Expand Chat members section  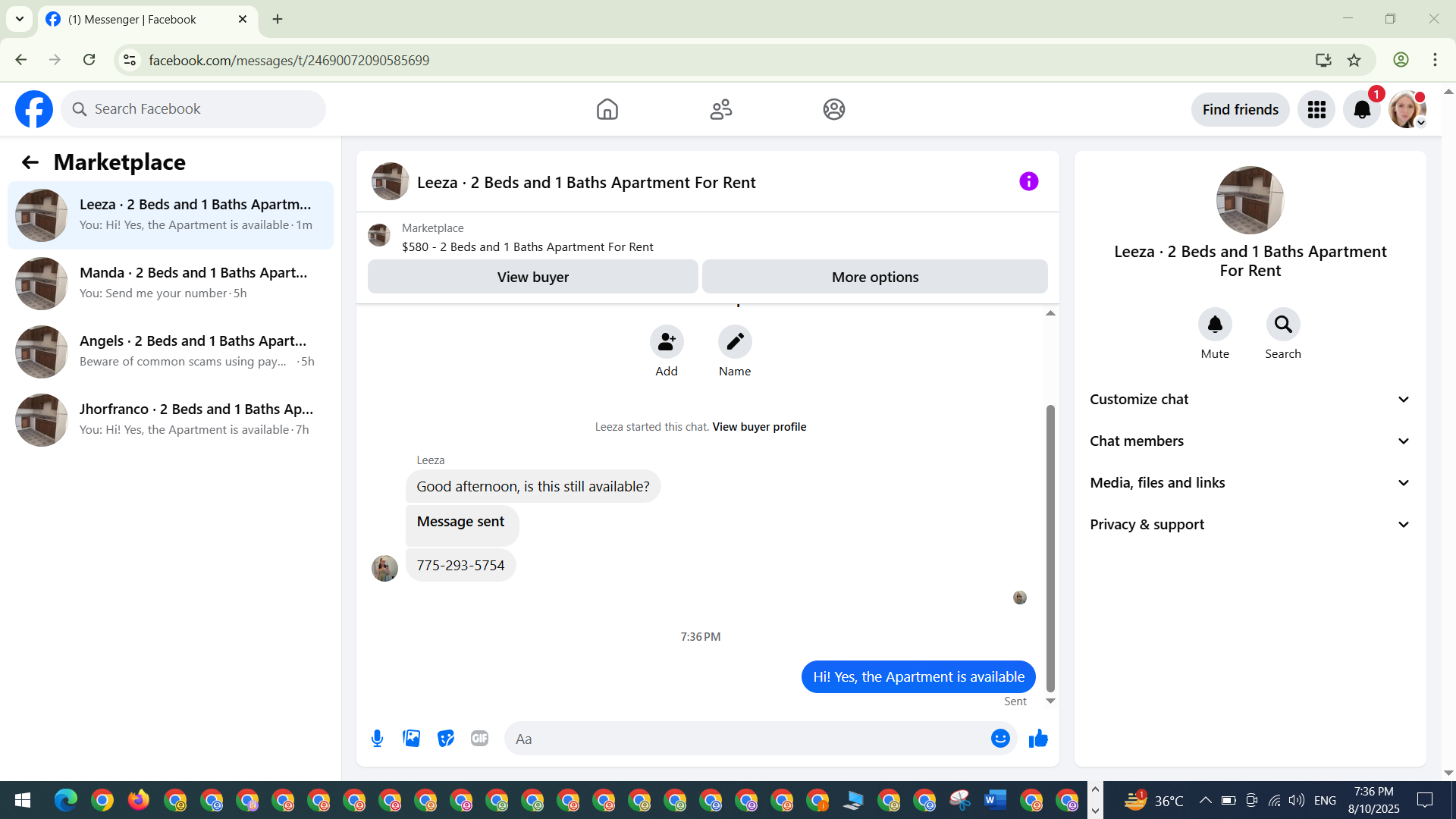[x=1250, y=441]
